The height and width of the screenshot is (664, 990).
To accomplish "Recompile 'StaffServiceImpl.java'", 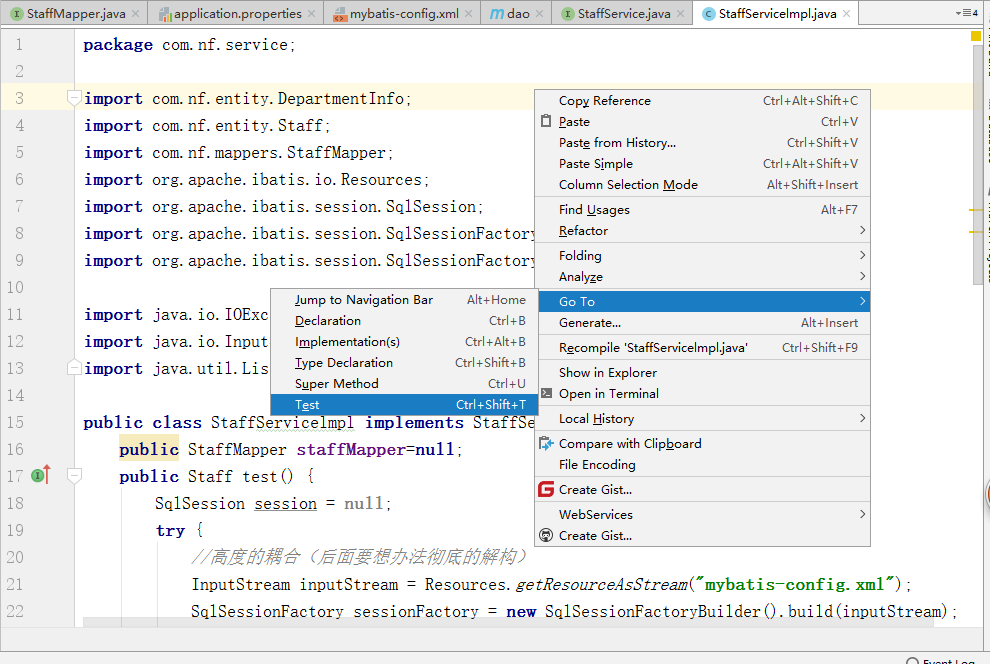I will click(703, 347).
